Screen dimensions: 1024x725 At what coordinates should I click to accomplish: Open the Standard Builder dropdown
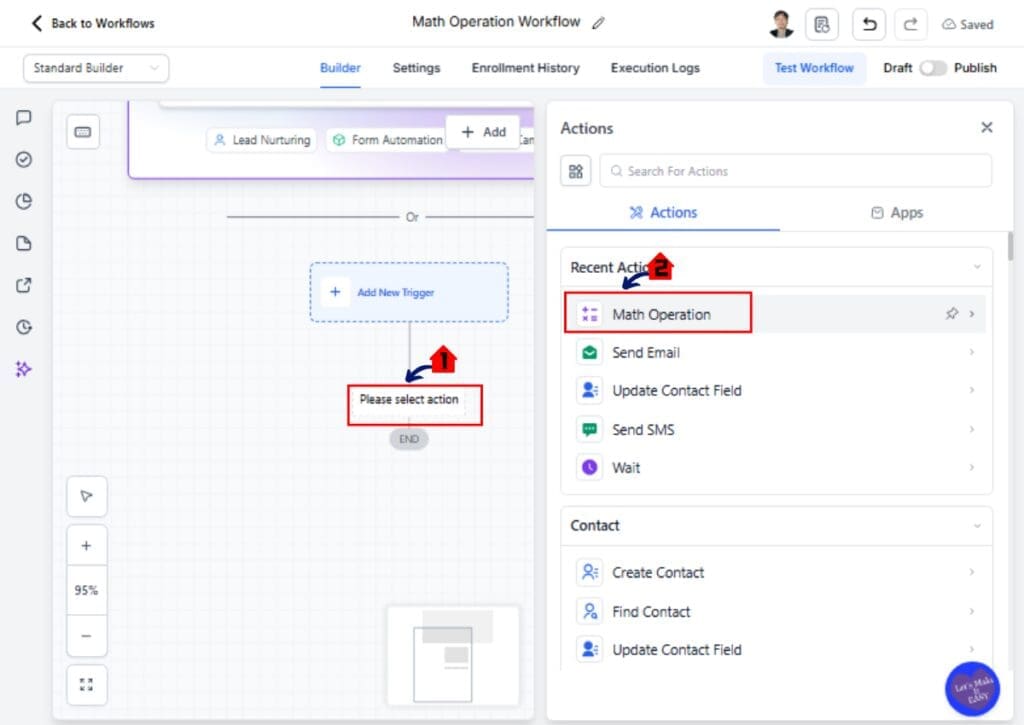(x=96, y=68)
